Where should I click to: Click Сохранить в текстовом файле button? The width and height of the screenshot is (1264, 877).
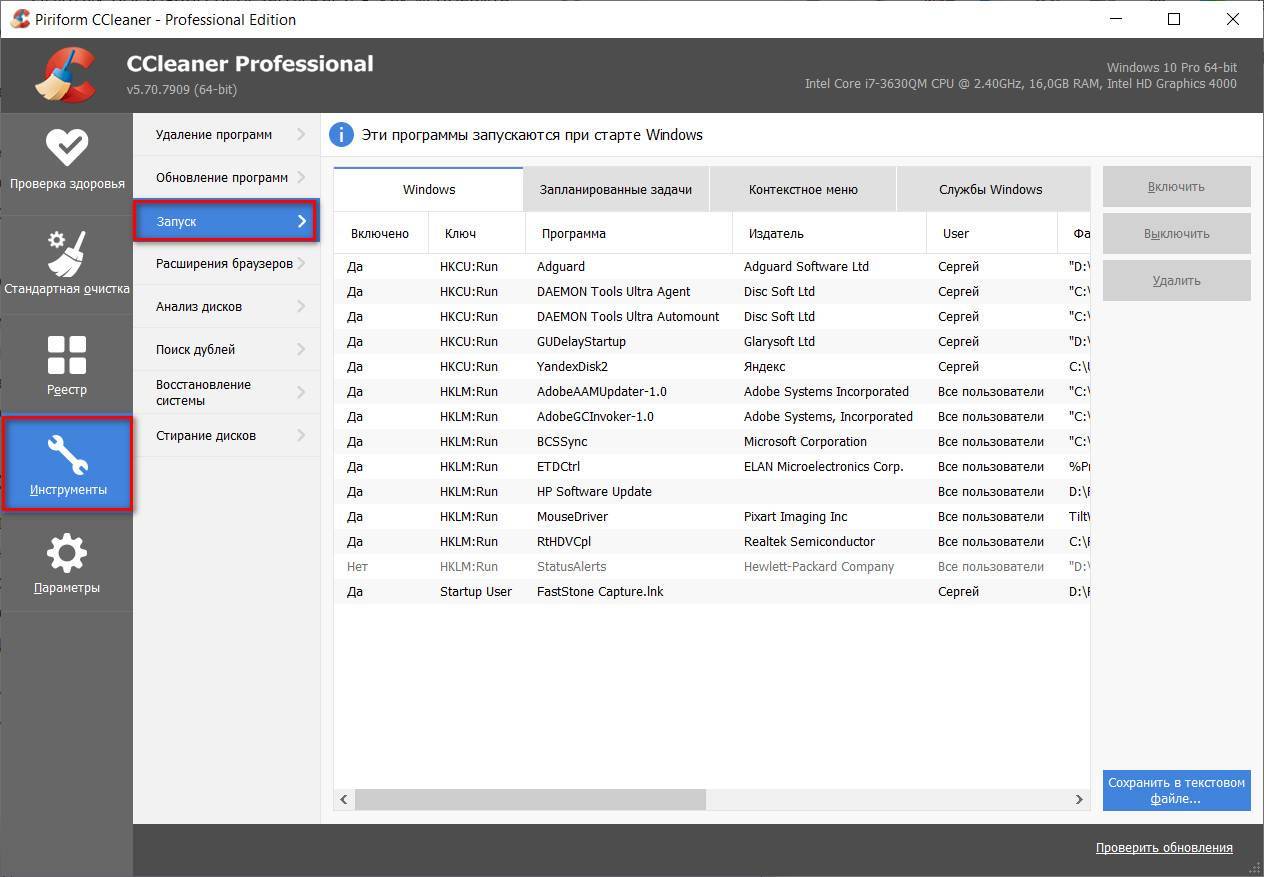(x=1176, y=791)
